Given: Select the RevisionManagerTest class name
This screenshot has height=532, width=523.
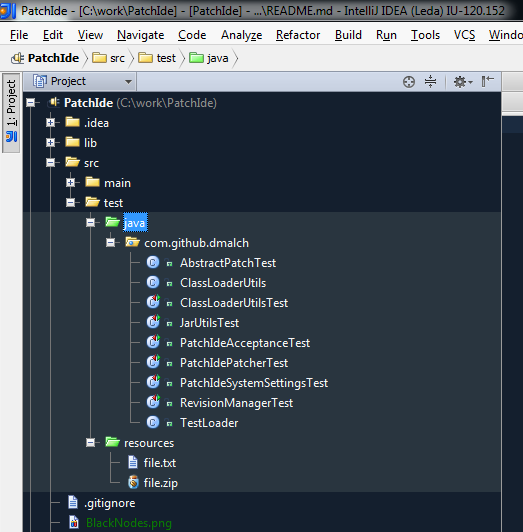Looking at the screenshot, I should click(236, 403).
